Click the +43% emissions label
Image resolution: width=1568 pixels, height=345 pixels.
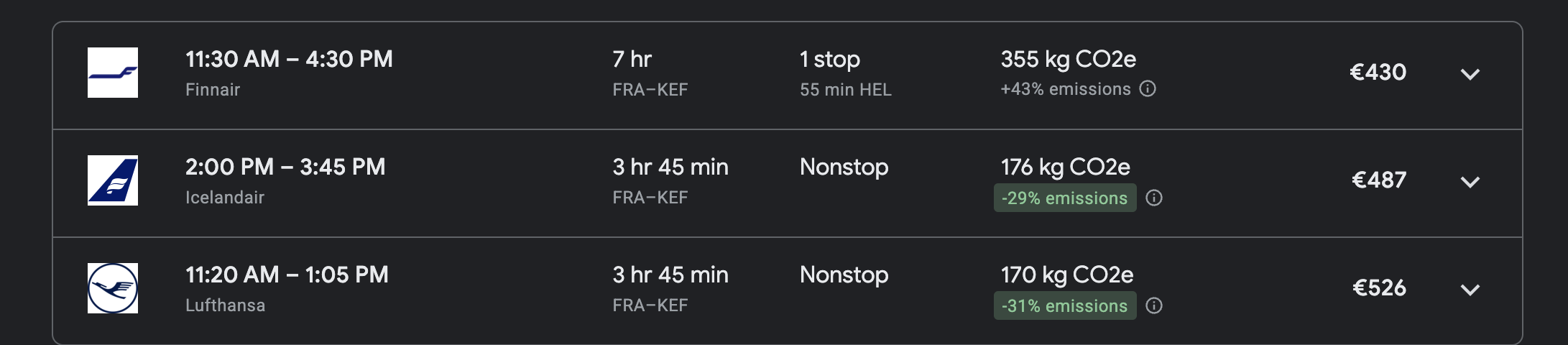pos(1066,89)
